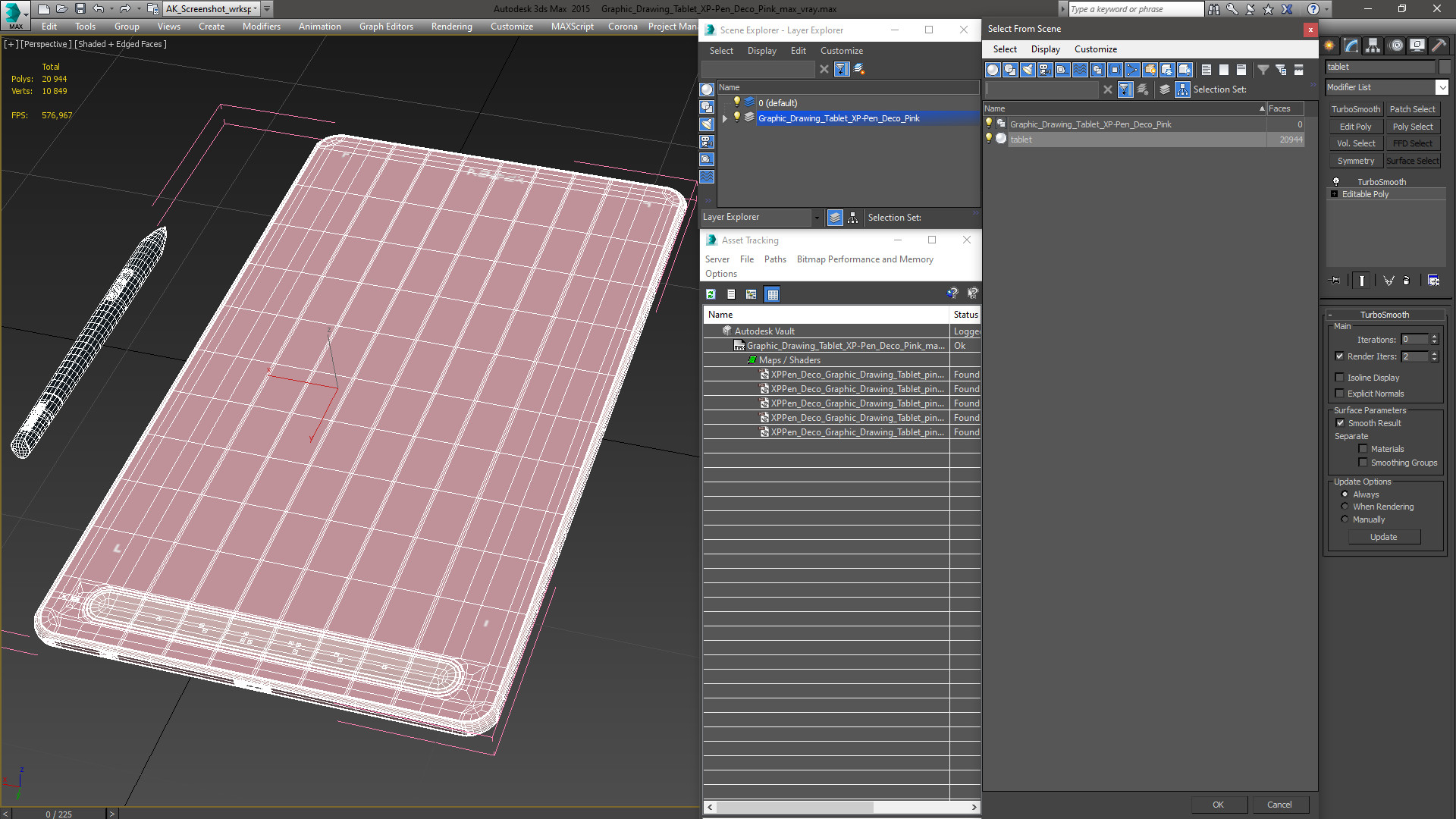The height and width of the screenshot is (819, 1456).
Task: Open Paths menu in Asset Tracking
Action: 775,259
